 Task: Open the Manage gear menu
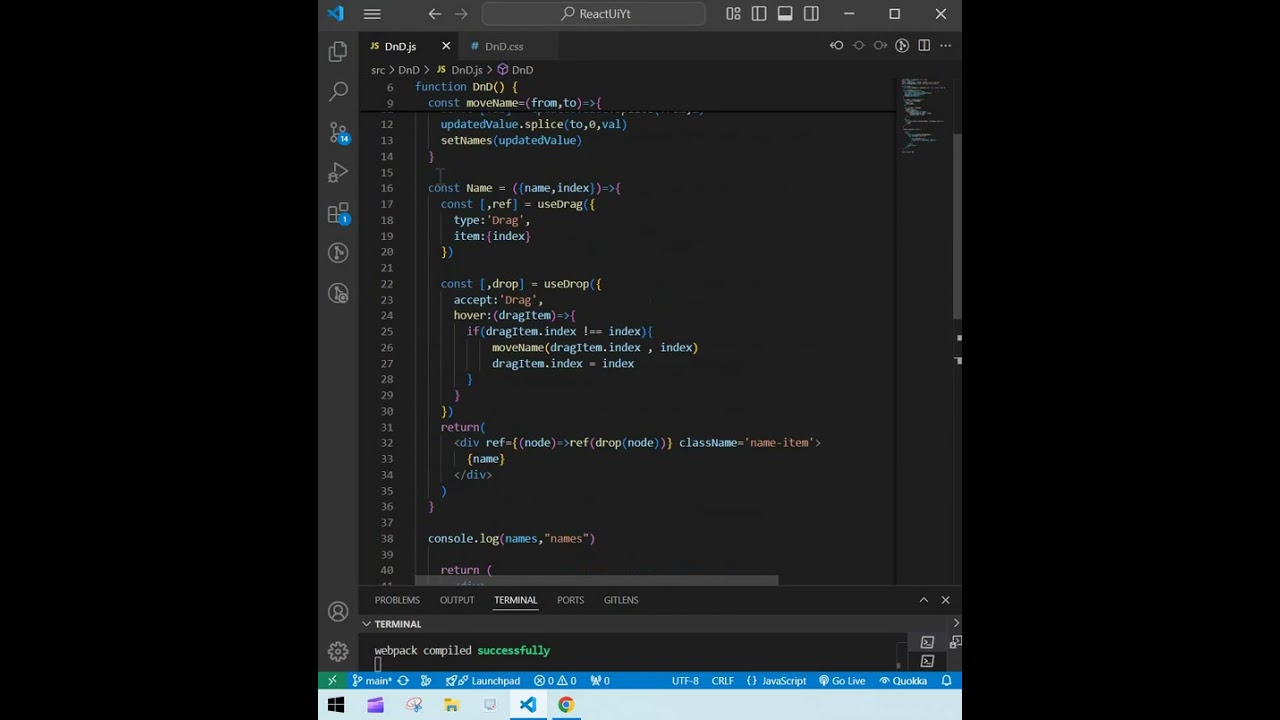pyautogui.click(x=338, y=651)
